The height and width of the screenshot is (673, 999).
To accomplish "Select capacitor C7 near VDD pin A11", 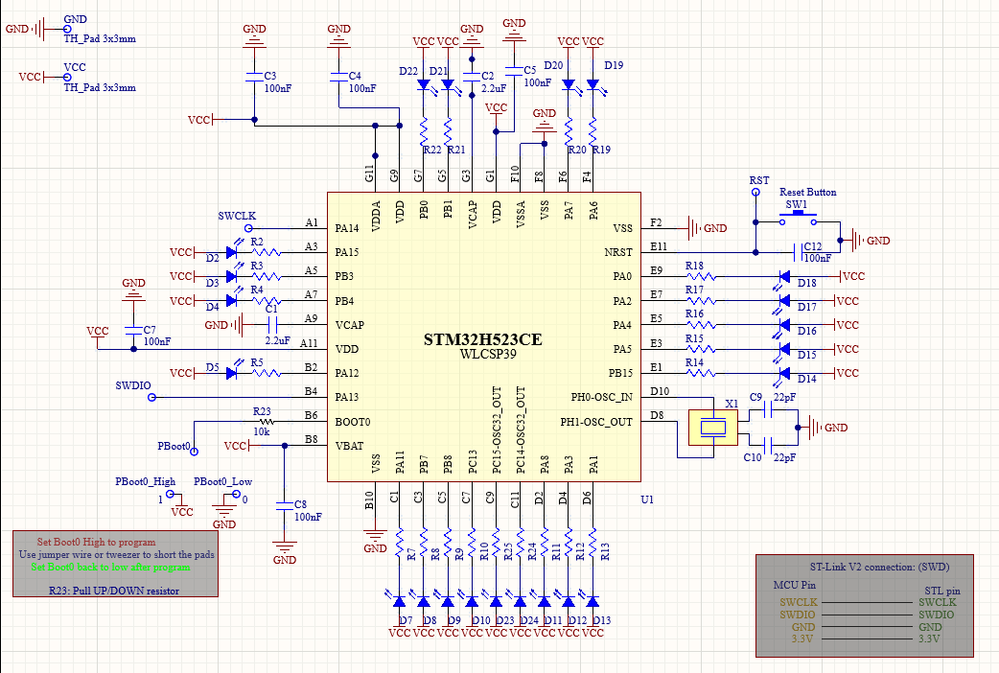I will tap(133, 331).
